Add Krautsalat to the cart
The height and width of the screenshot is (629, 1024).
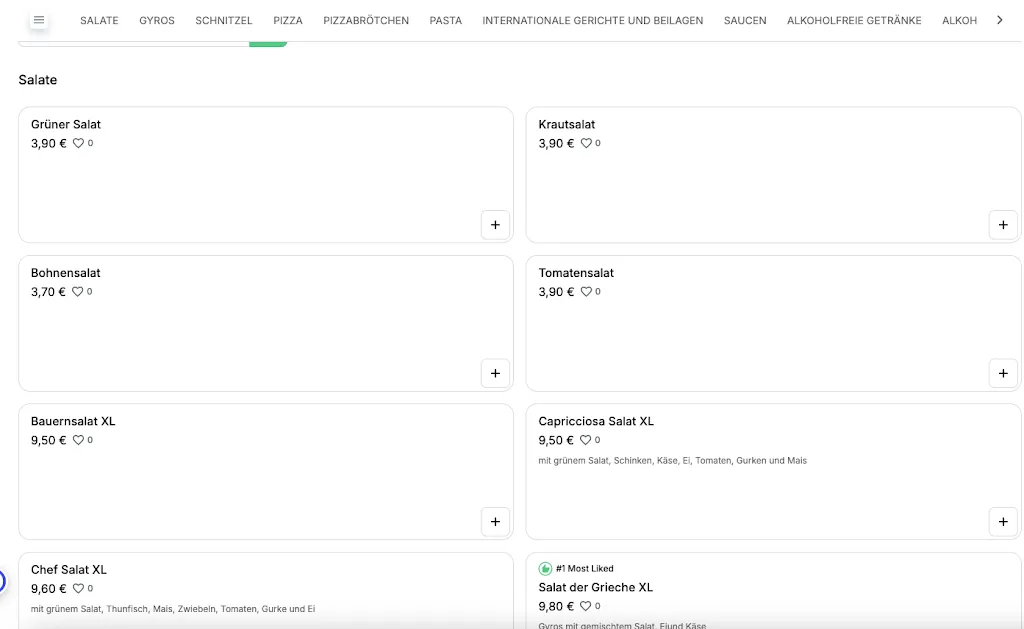point(1002,225)
